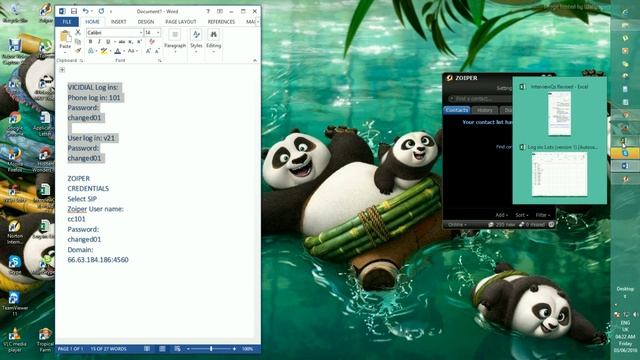This screenshot has width=640, height=360.
Task: Click the zoom out minus button
Action: click(x=188, y=349)
